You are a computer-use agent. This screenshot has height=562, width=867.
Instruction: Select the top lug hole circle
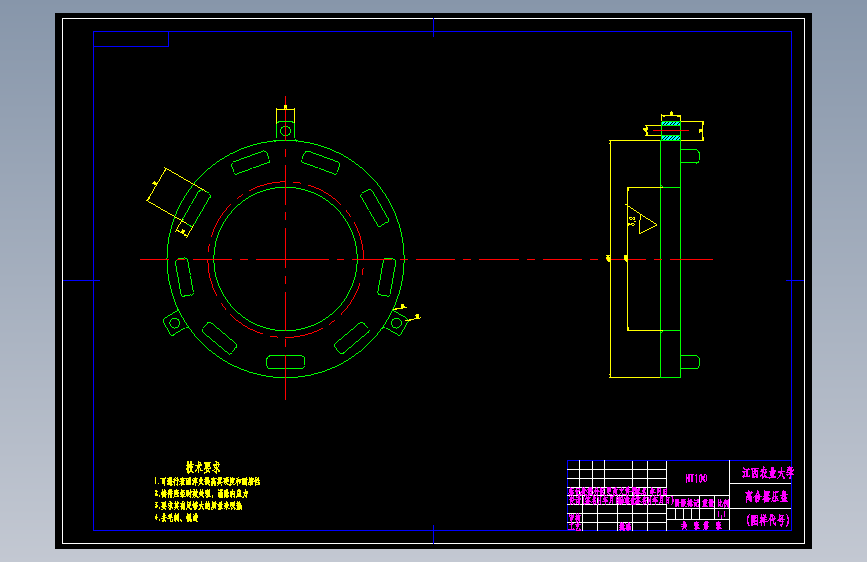point(285,131)
